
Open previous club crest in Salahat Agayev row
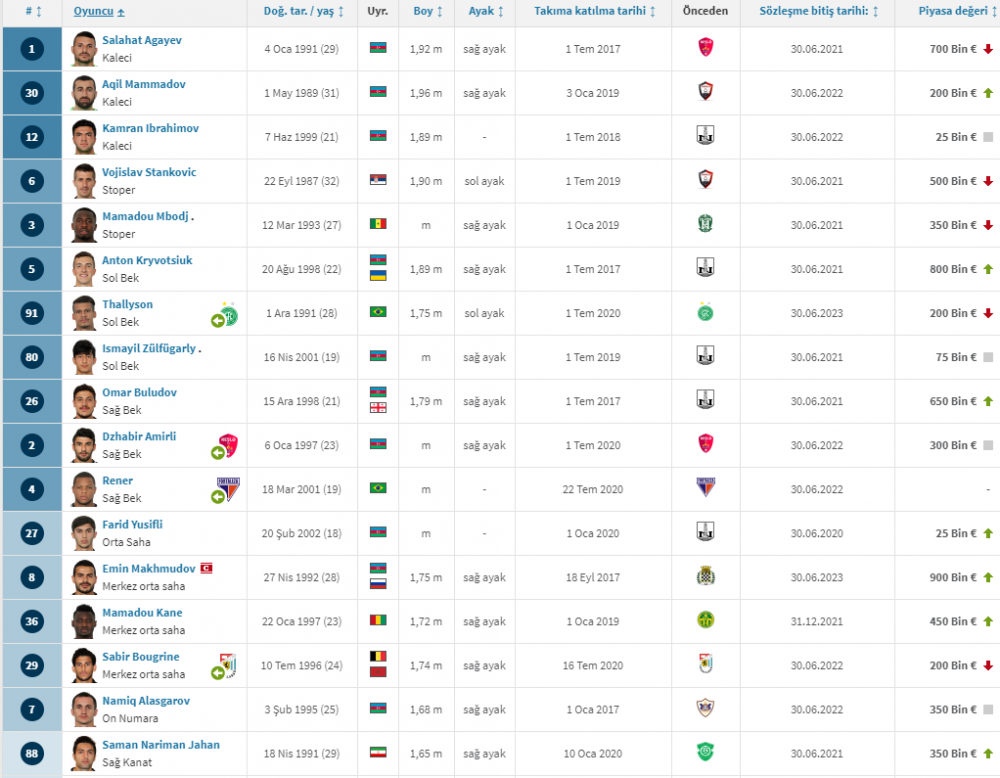705,49
